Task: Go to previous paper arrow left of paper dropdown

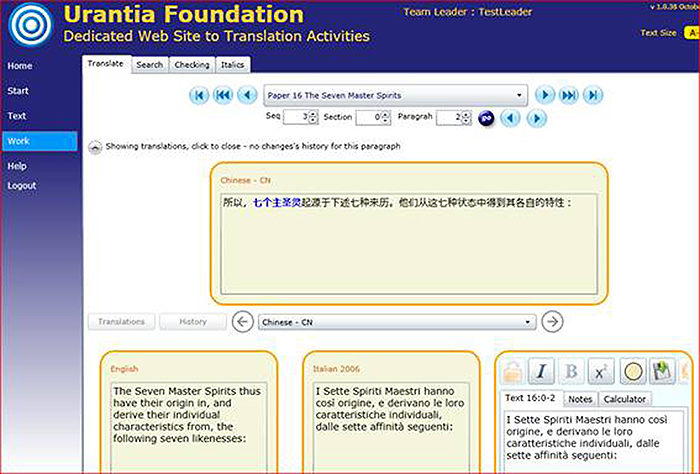Action: pyautogui.click(x=247, y=95)
